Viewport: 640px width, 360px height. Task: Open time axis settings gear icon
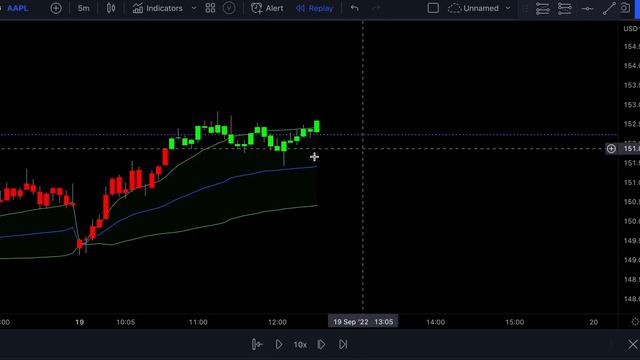(x=635, y=322)
